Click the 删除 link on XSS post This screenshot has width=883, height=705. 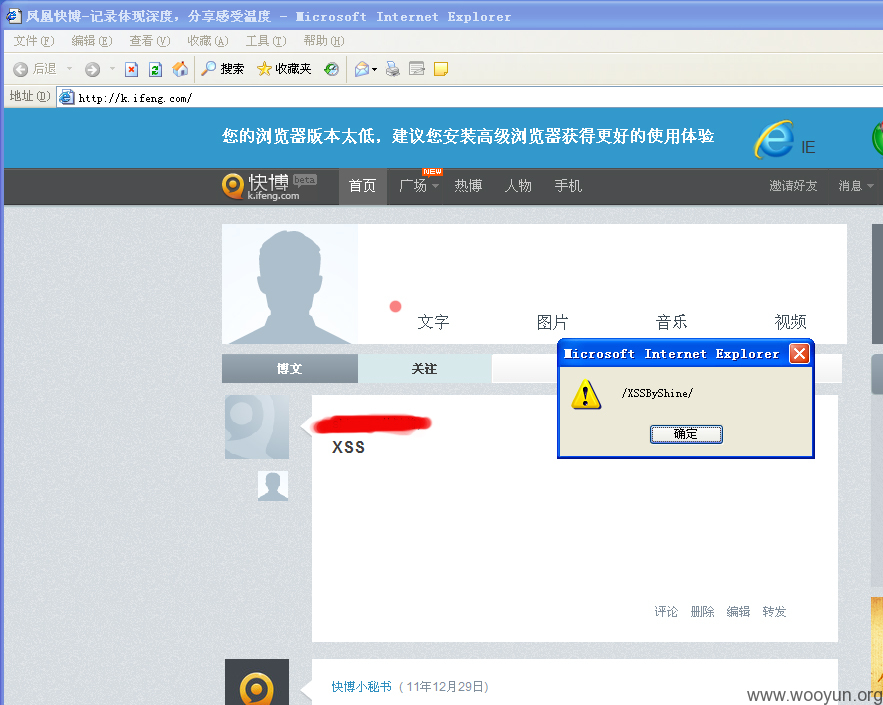point(702,612)
